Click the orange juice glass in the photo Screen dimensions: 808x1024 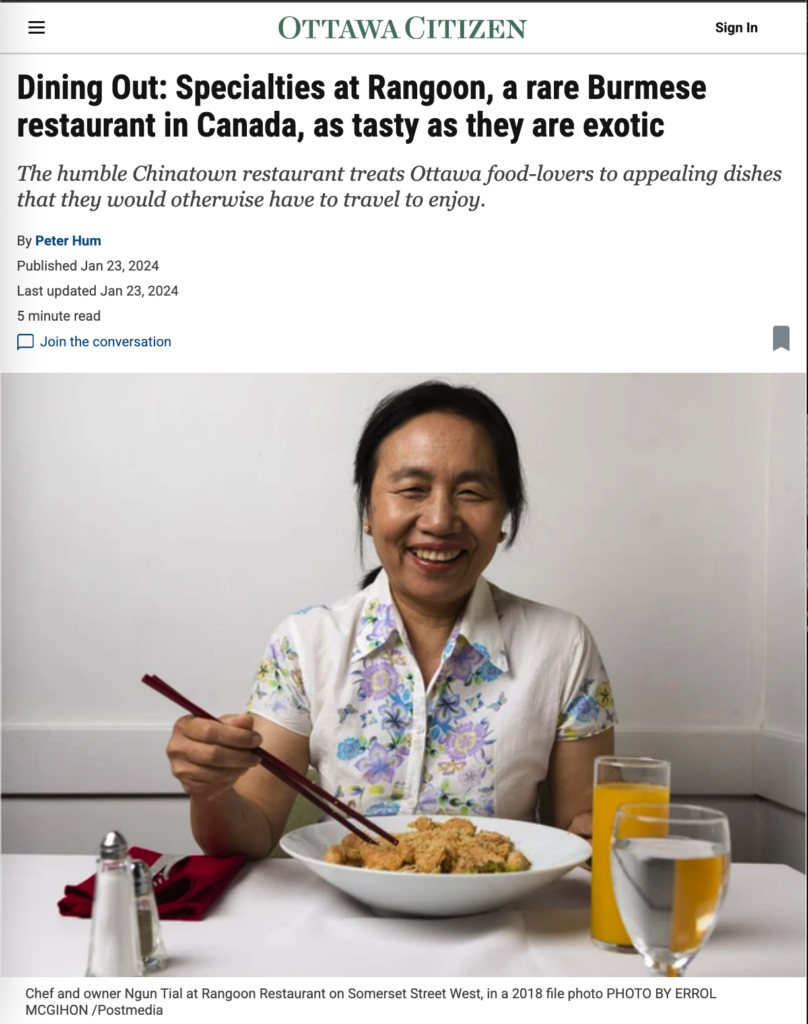630,852
